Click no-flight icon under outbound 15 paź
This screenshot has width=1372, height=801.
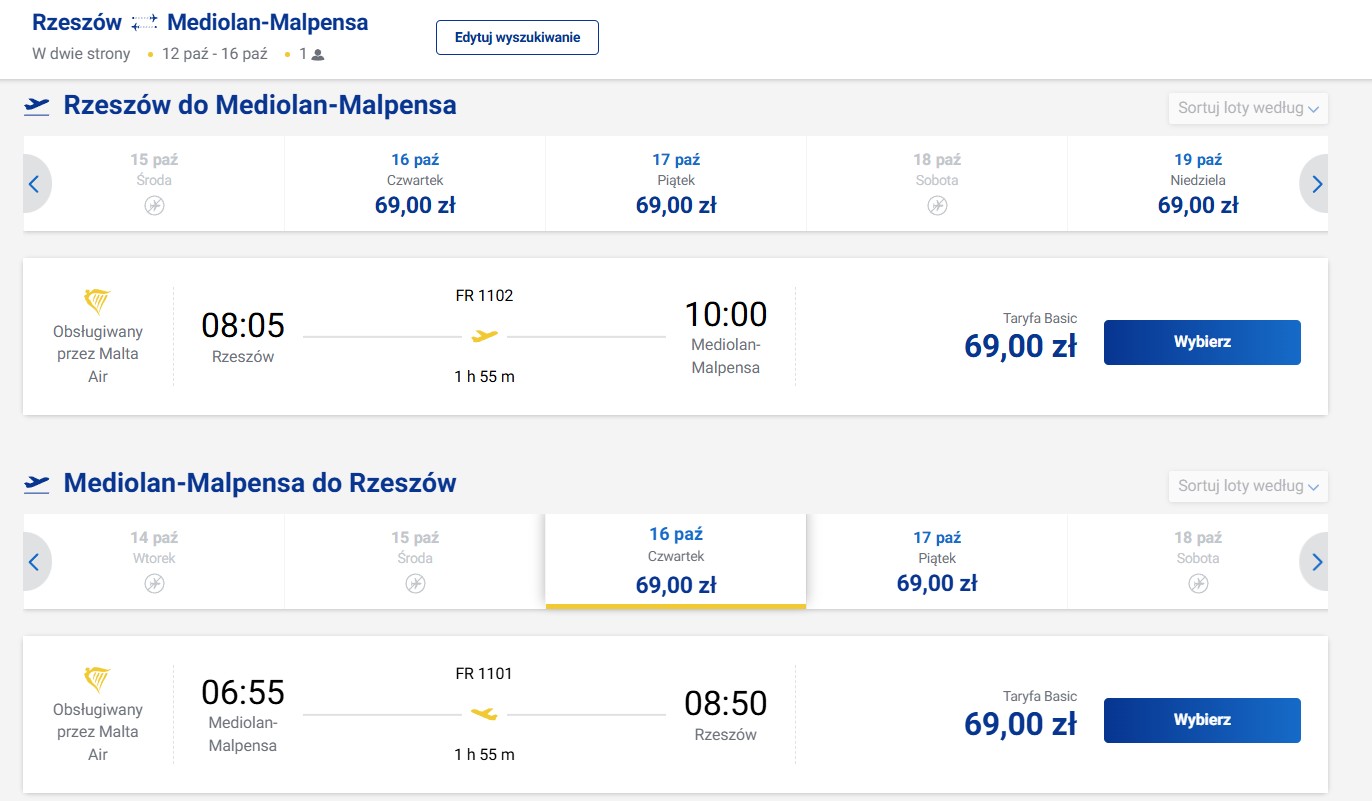[154, 205]
